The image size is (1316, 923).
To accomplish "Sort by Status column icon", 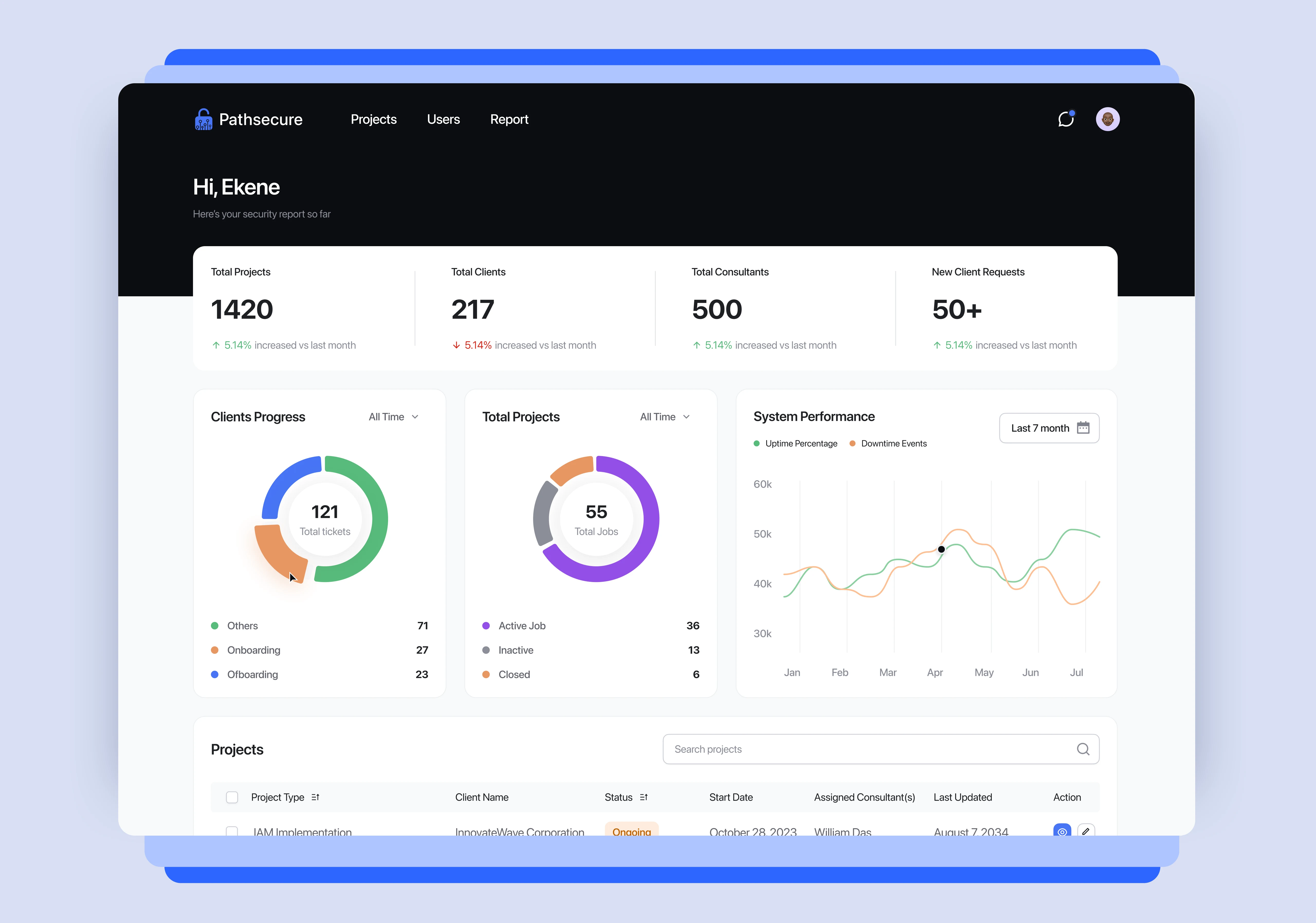I will pos(644,797).
